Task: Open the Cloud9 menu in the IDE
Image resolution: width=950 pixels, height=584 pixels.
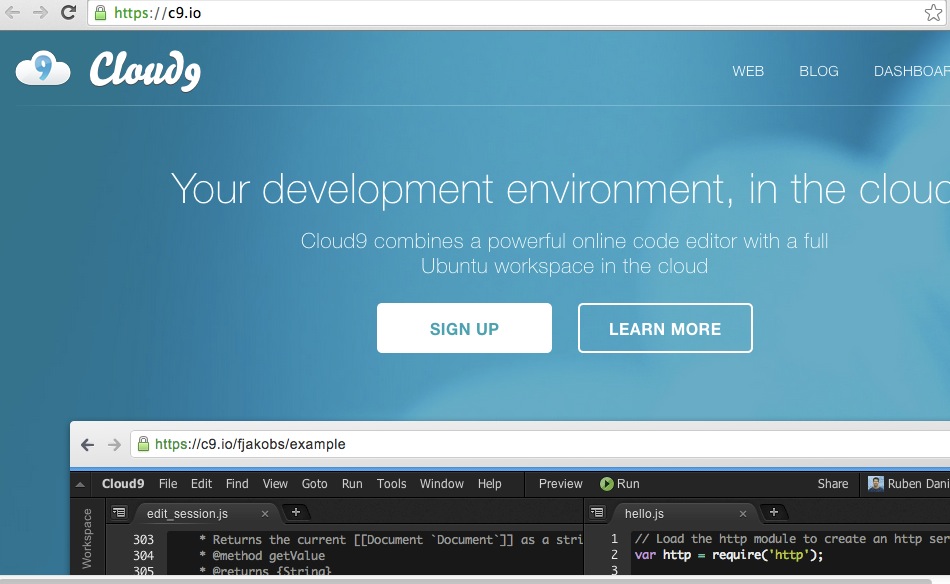Action: (123, 483)
